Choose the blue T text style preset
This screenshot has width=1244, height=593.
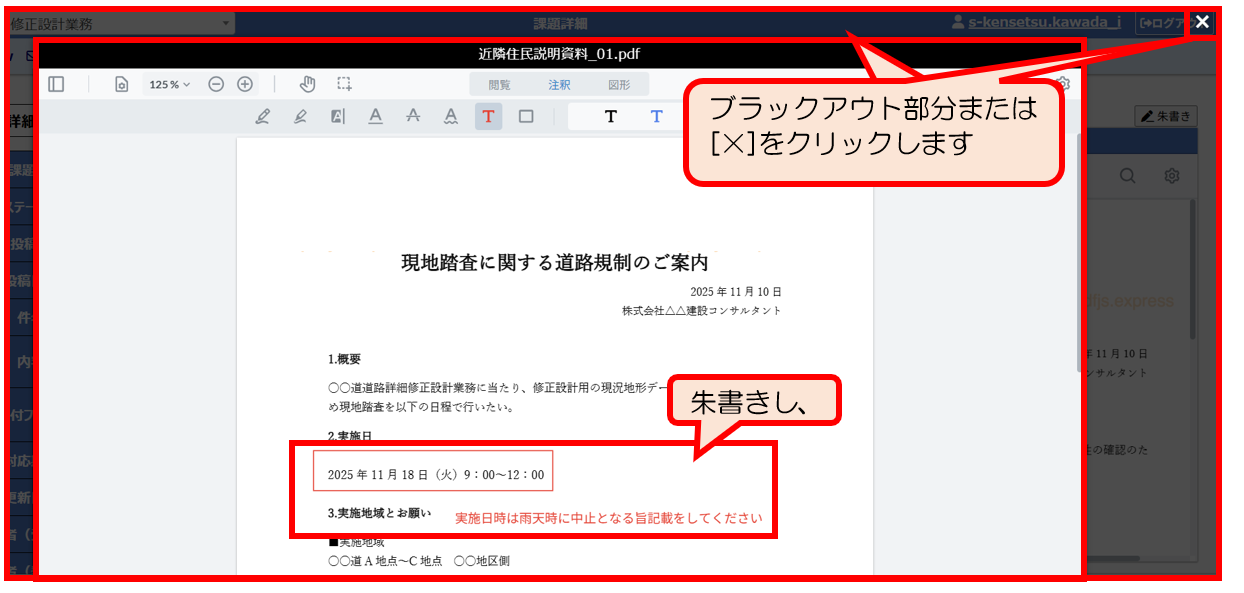tap(656, 117)
